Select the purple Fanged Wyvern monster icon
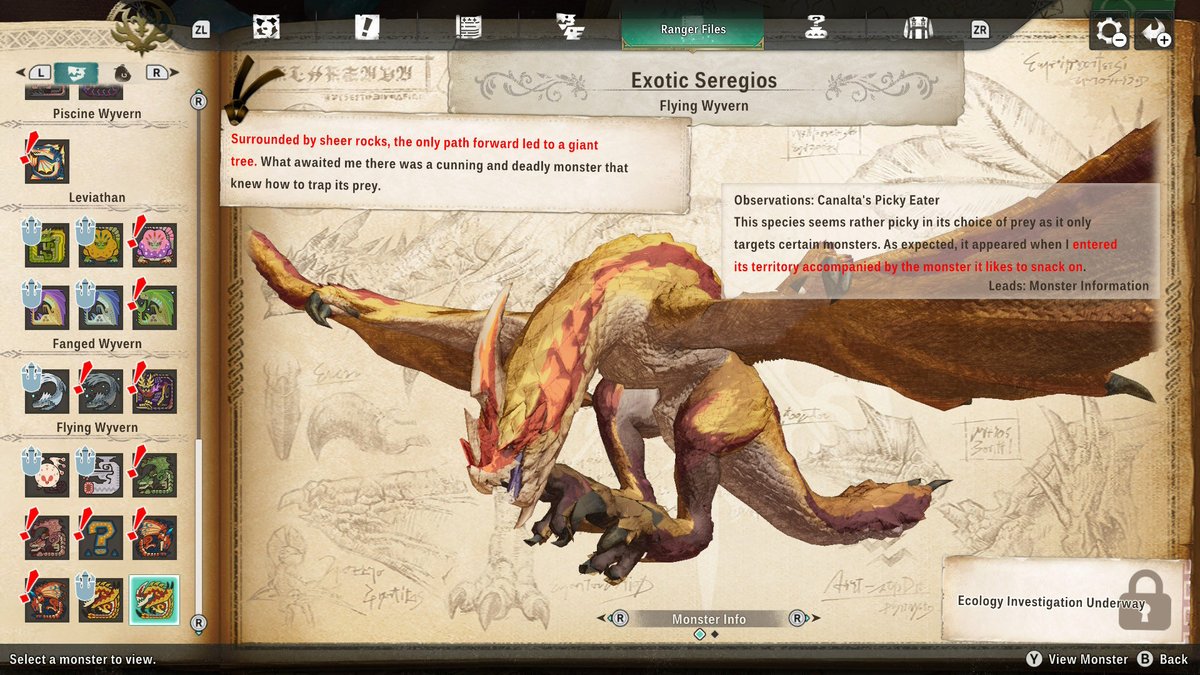The image size is (1200, 675). coord(155,391)
